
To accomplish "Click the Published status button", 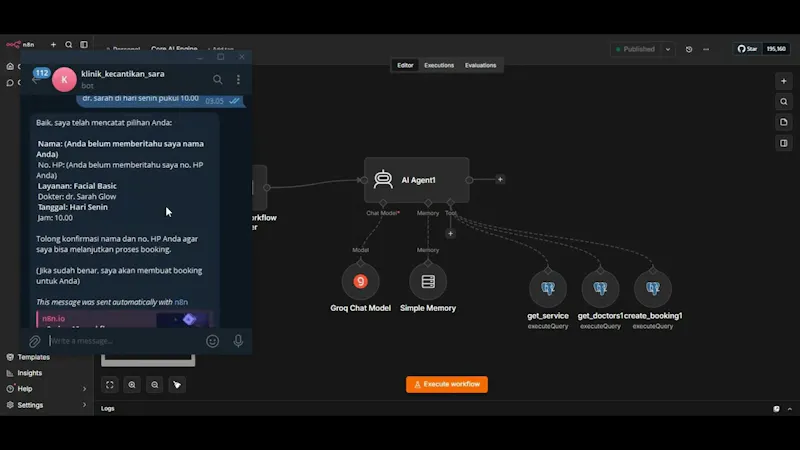I will click(636, 49).
